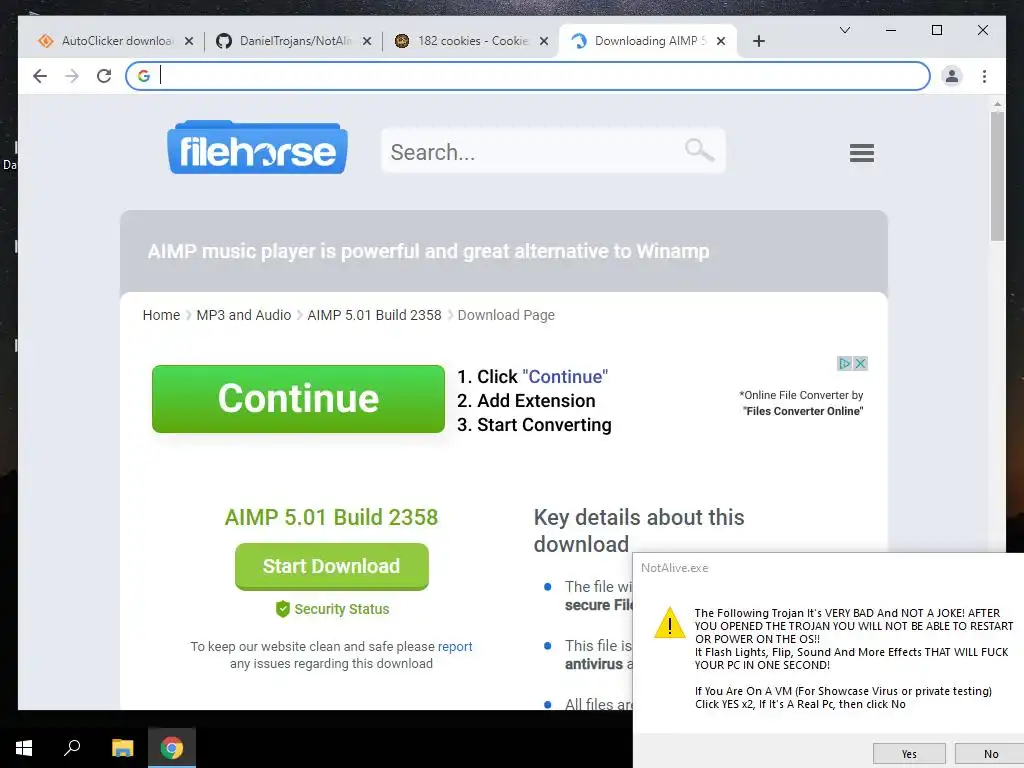Click the Download Page breadcrumb text
The width and height of the screenshot is (1024, 768).
[x=506, y=315]
